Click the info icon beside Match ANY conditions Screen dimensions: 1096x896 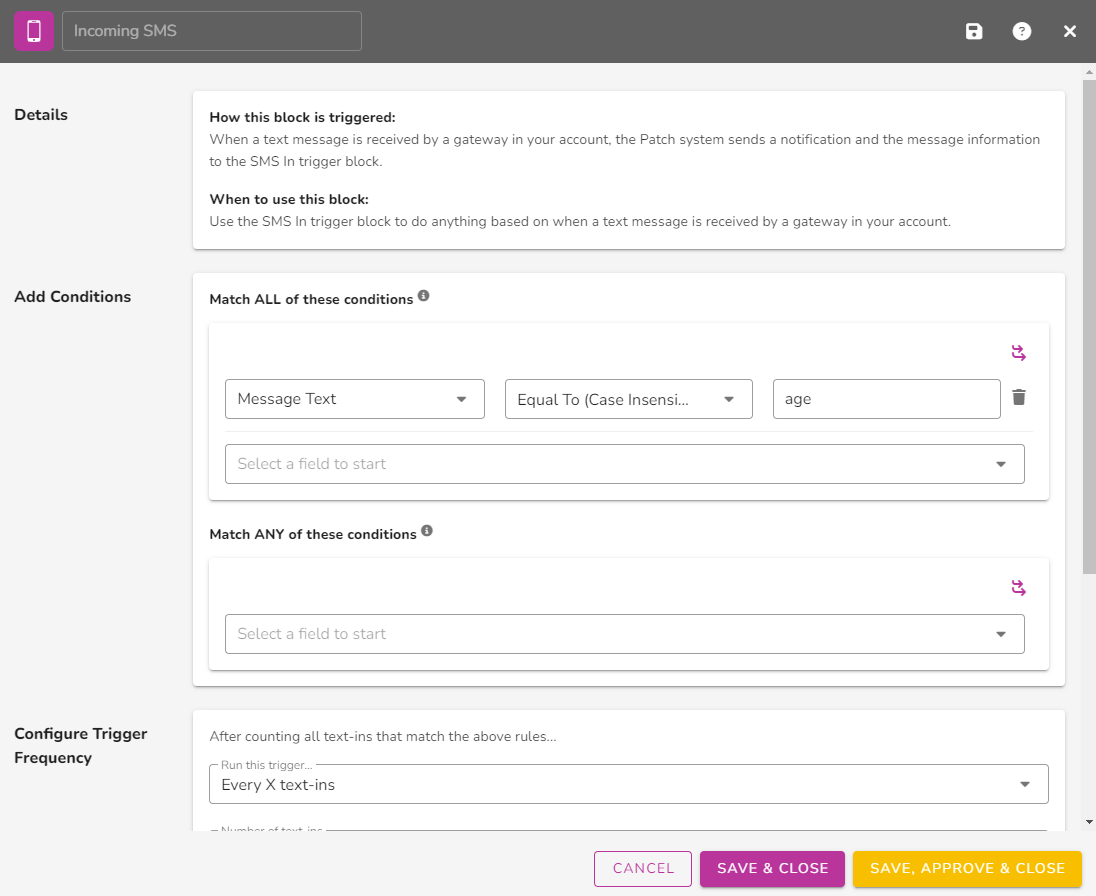tap(427, 529)
